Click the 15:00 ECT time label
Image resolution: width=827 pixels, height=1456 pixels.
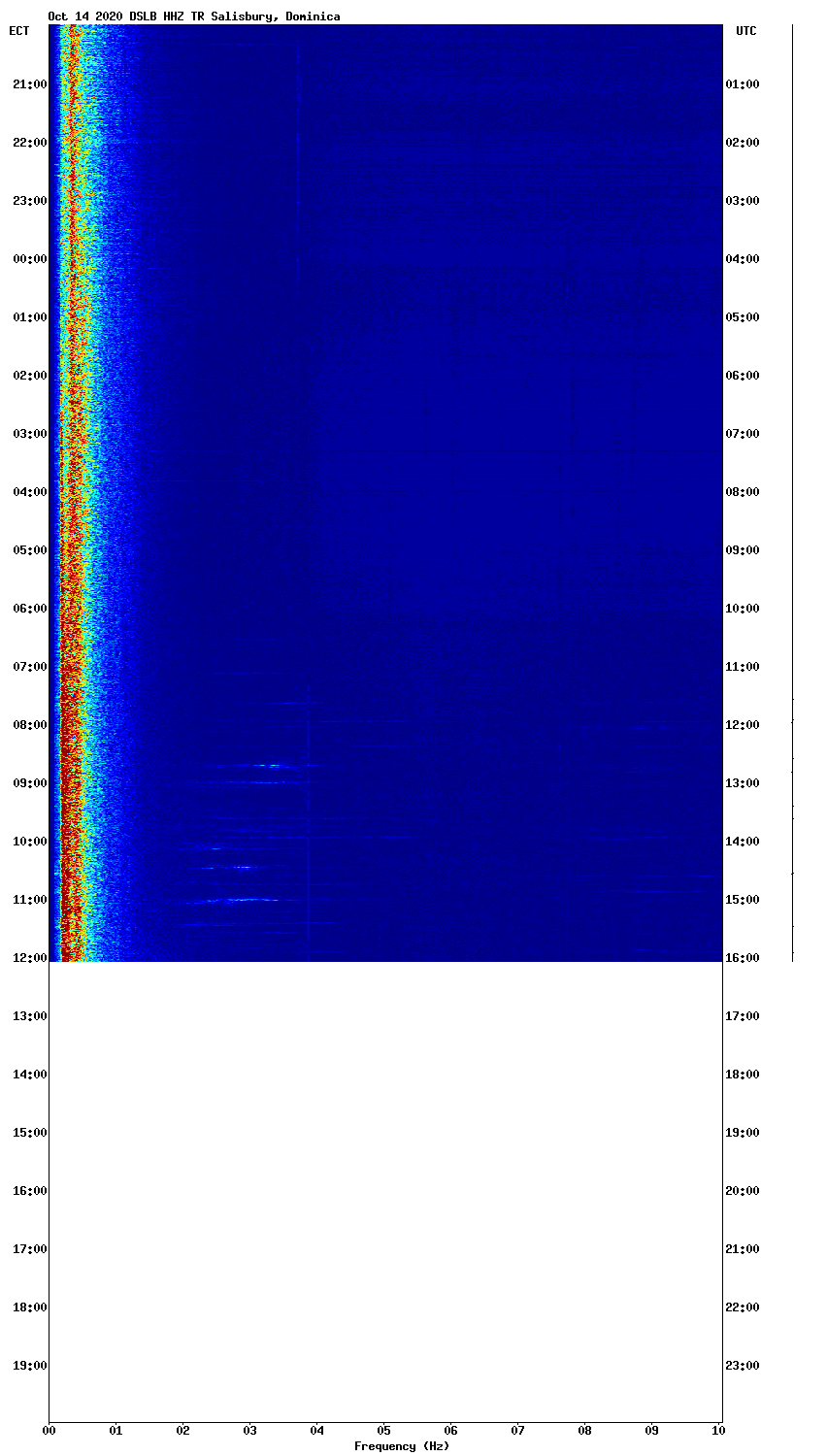point(29,1133)
